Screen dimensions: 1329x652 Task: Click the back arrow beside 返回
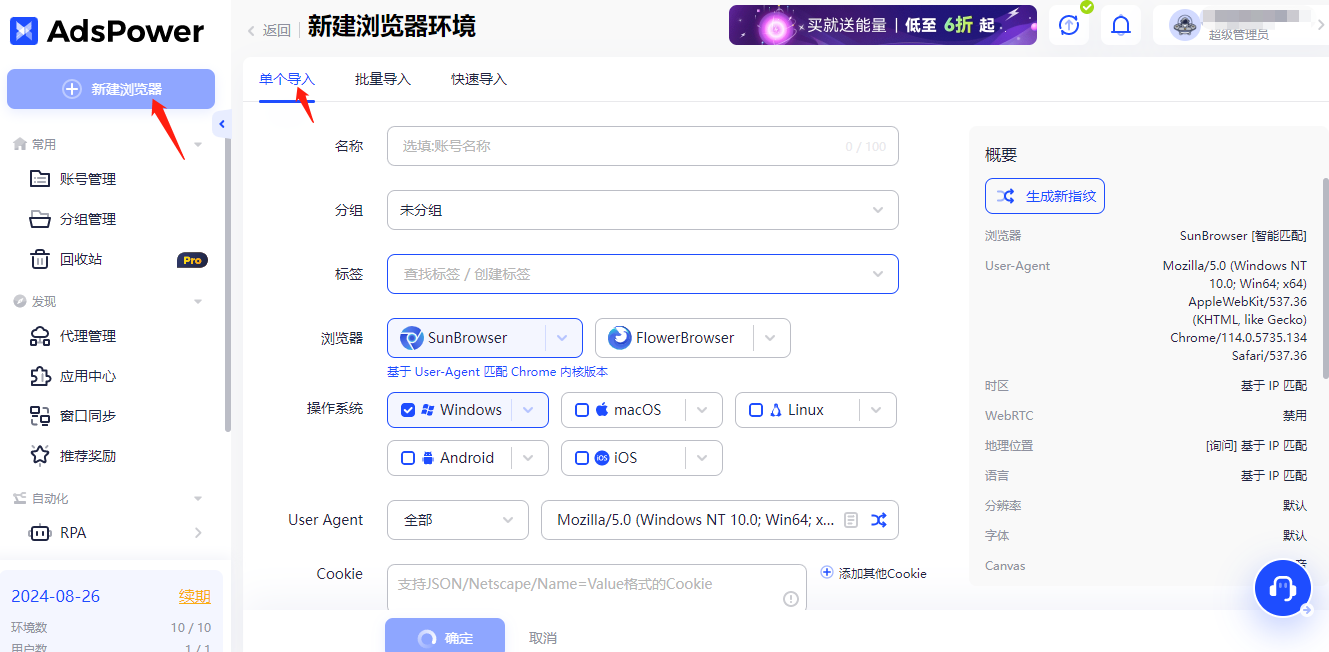click(251, 31)
